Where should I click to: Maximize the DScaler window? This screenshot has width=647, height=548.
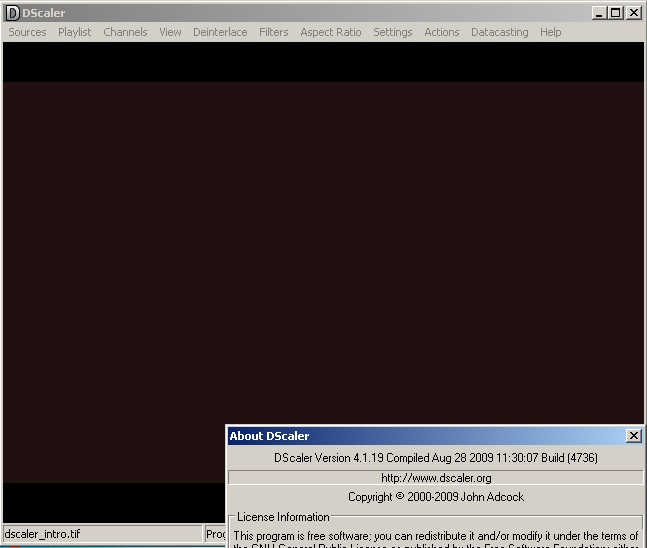pos(615,13)
